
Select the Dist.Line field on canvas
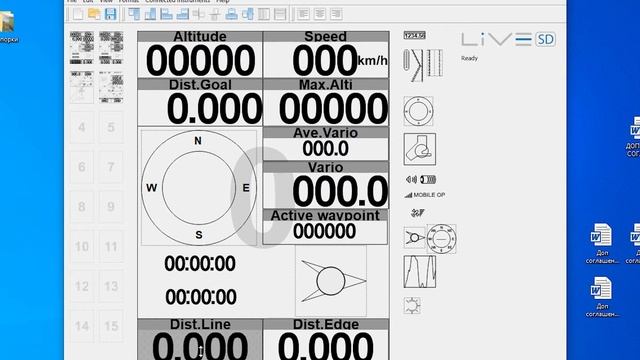(200, 339)
